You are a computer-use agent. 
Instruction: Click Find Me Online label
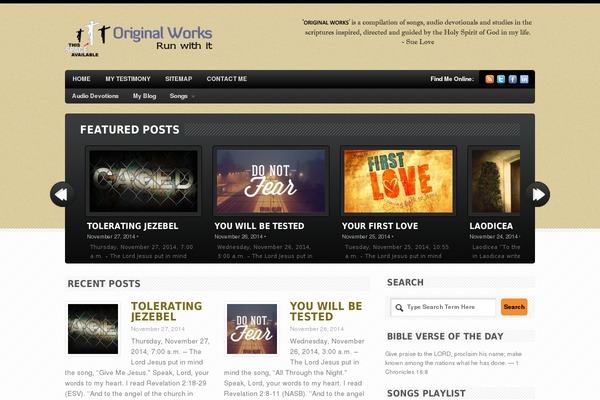452,79
